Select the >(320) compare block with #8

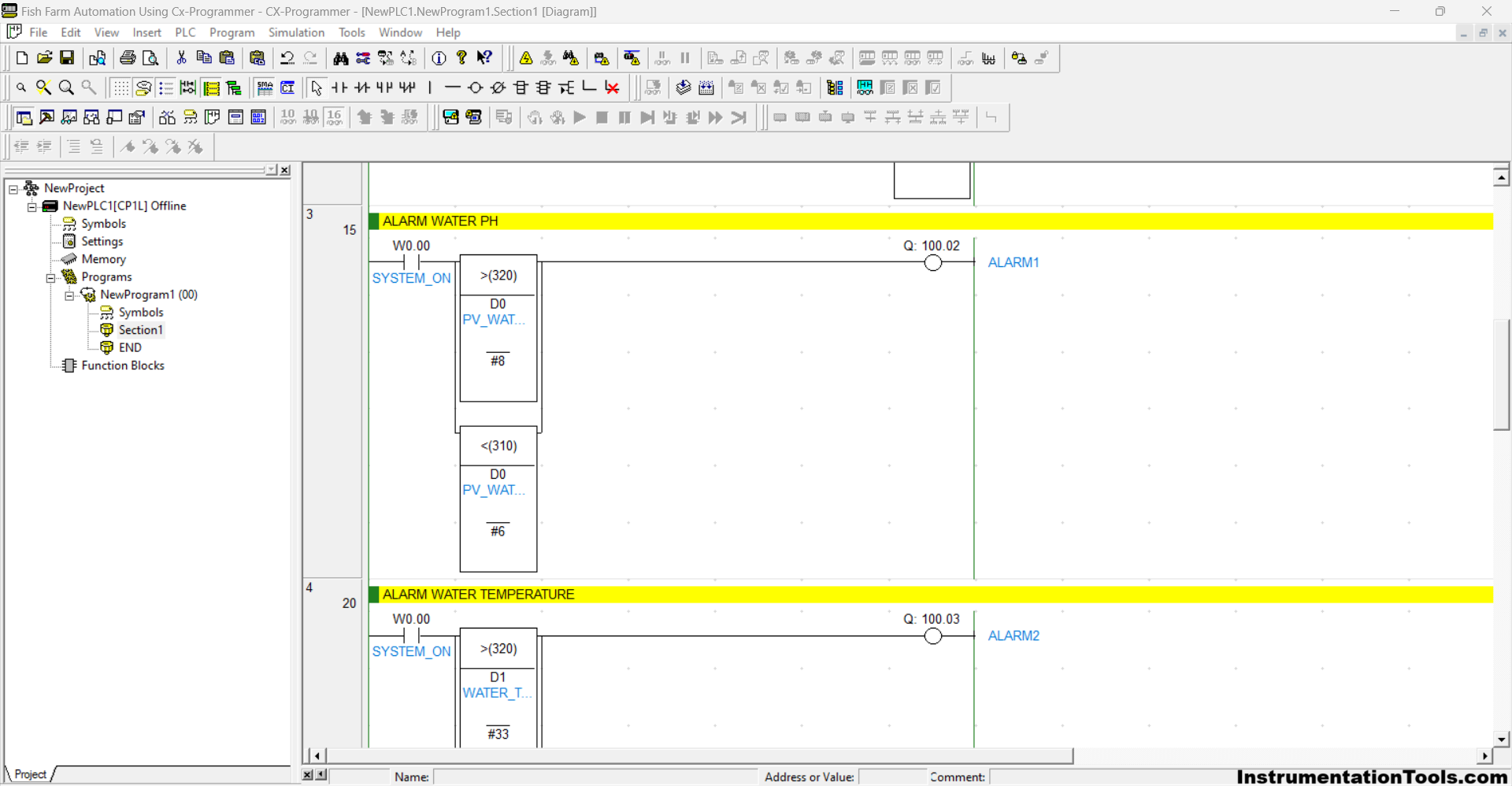point(498,328)
